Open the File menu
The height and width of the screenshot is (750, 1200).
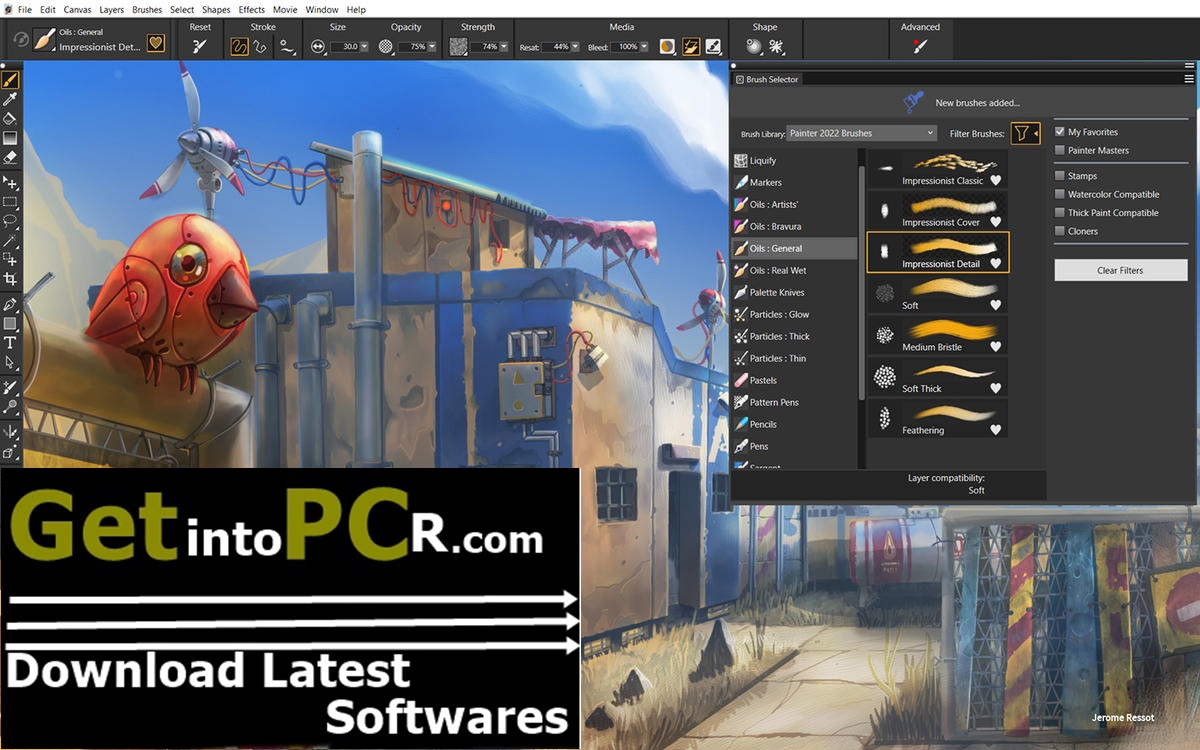(x=24, y=9)
